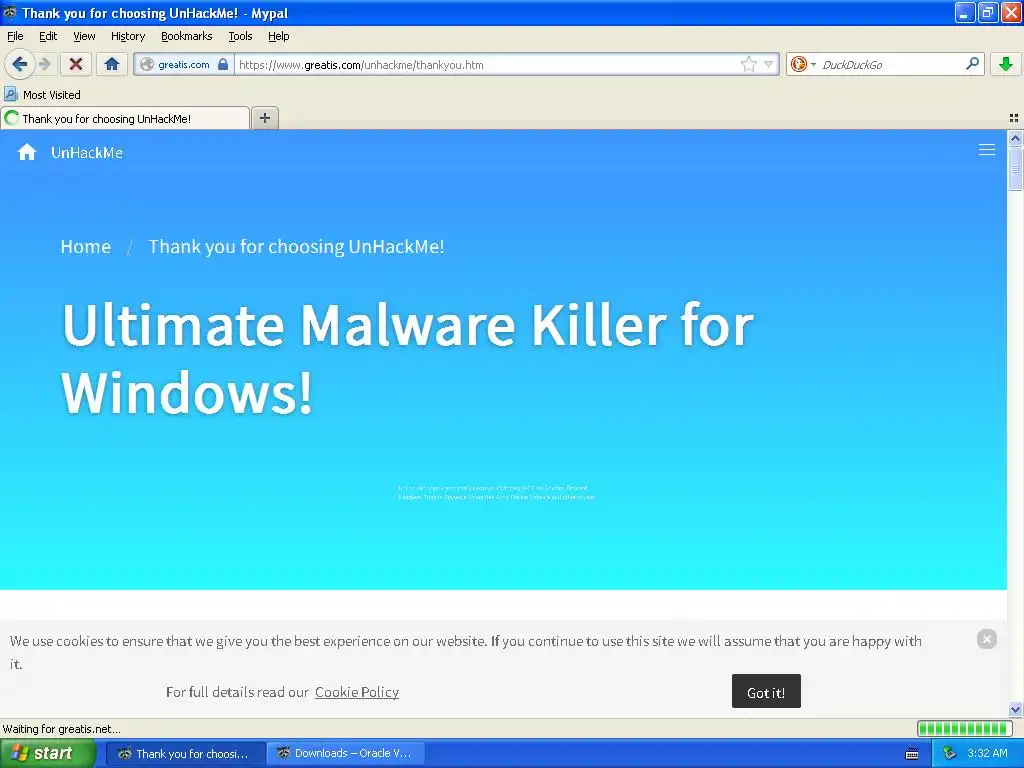Click the padlock security icon
Image resolution: width=1024 pixels, height=768 pixels.
pos(223,64)
